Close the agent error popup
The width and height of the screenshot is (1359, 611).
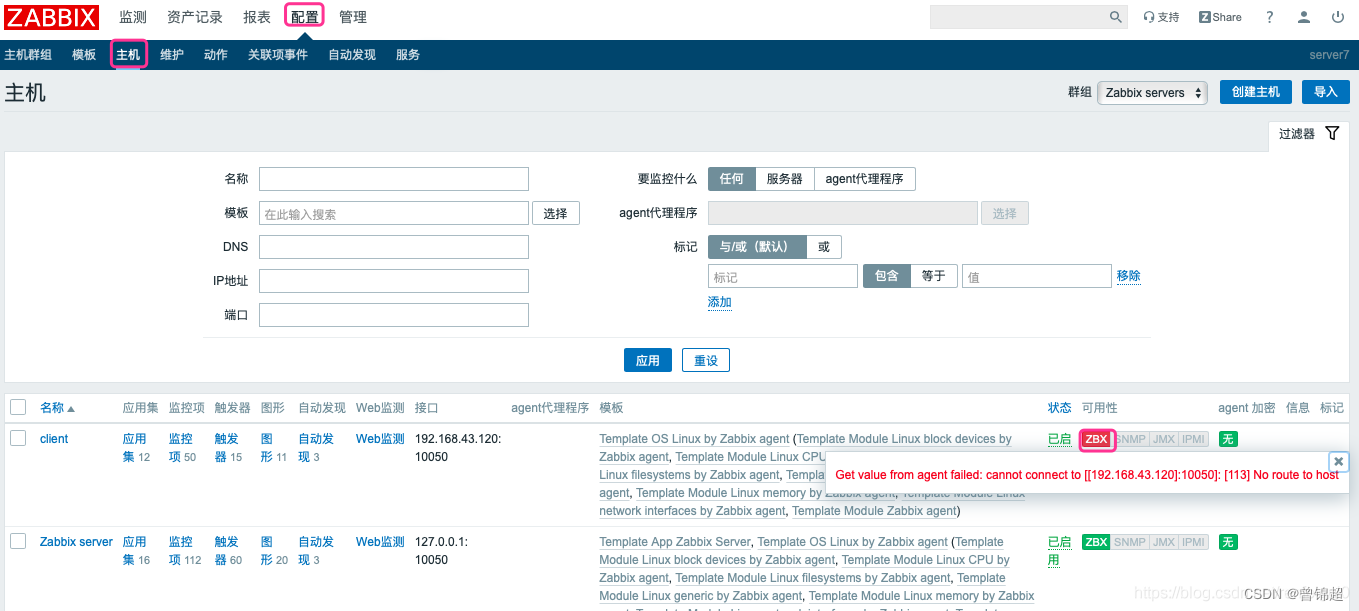pyautogui.click(x=1338, y=461)
